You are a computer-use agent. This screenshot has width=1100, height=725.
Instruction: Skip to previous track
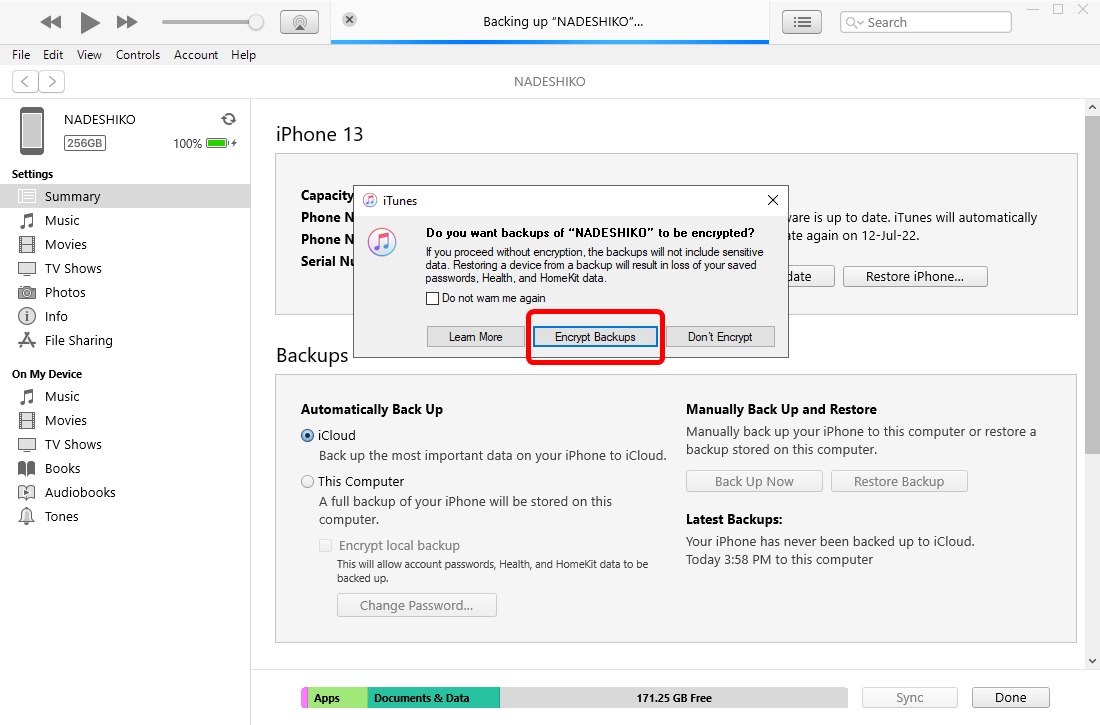pos(51,22)
